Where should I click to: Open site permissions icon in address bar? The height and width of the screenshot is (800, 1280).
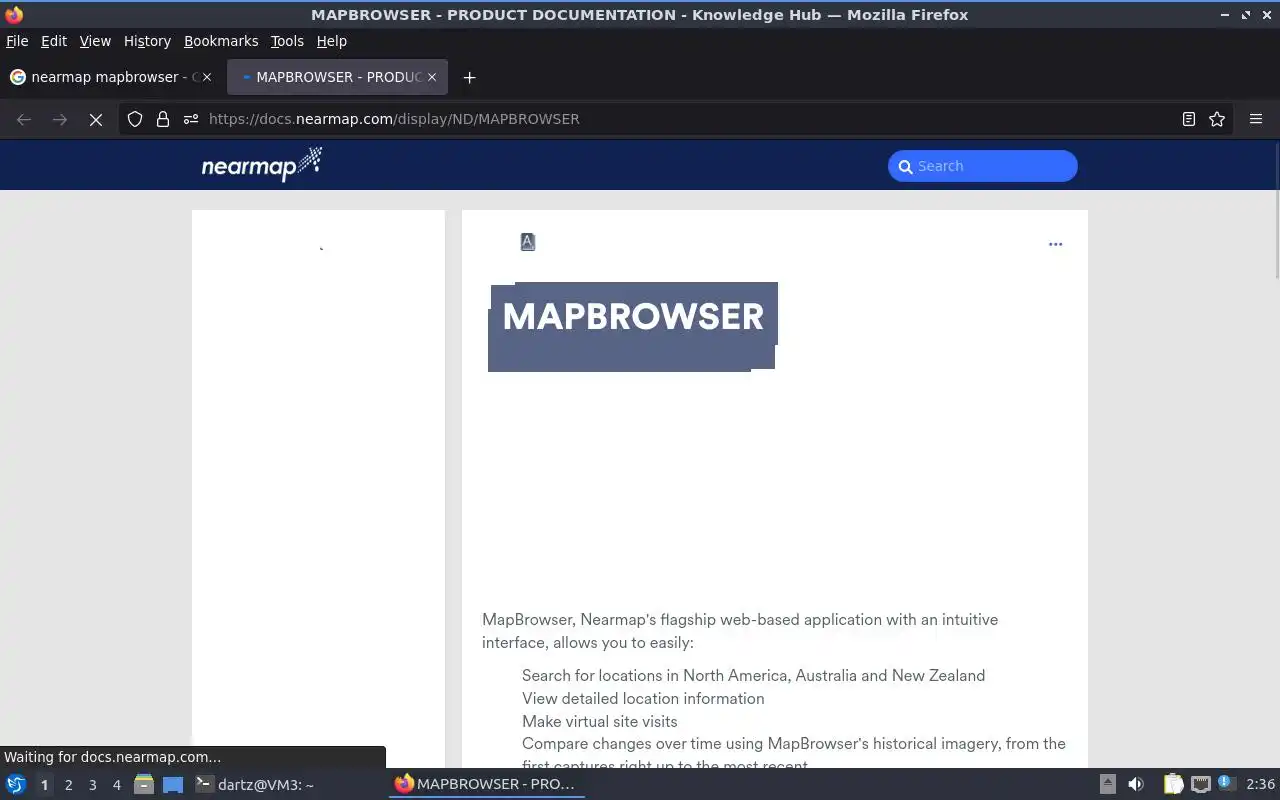[x=191, y=119]
